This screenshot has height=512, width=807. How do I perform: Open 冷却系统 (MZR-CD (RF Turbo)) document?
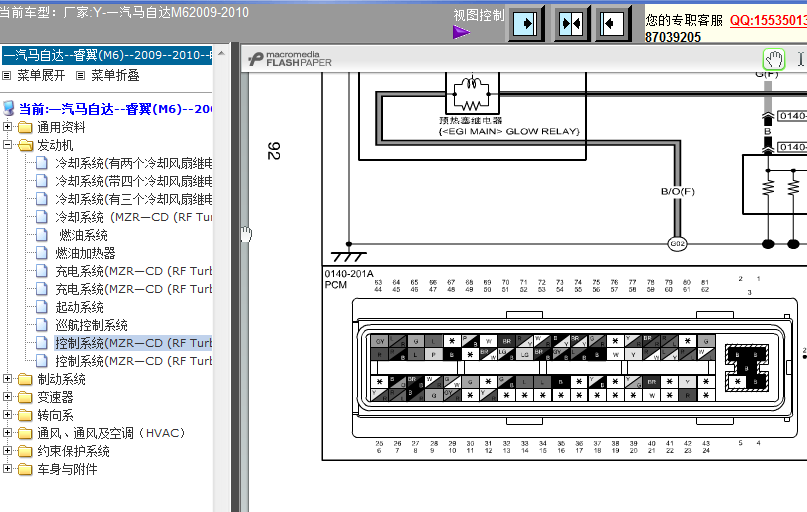tap(134, 217)
